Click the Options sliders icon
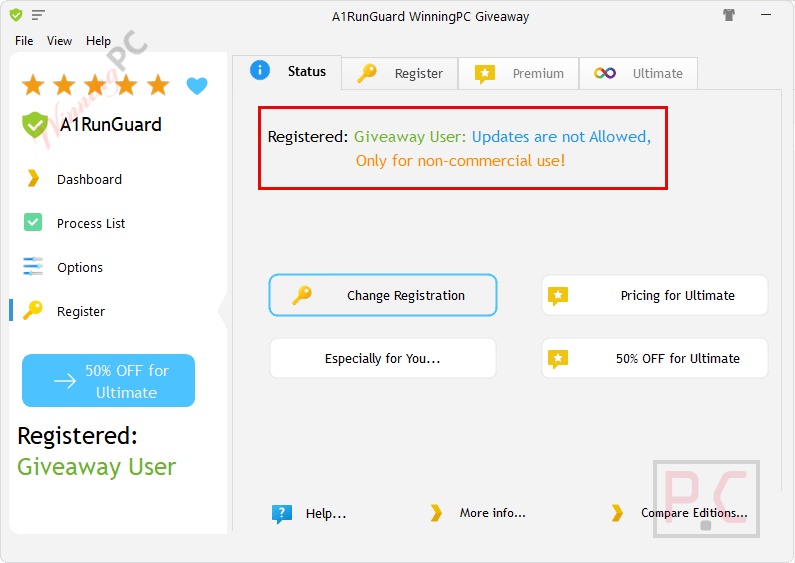Viewport: 795px width, 563px height. coord(33,266)
